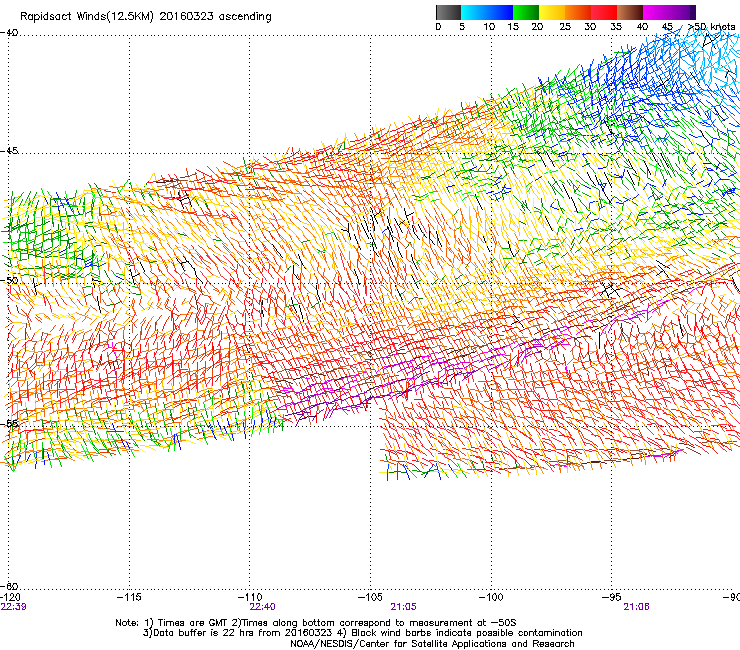Click the dark purple 45-50 knots legend swatch
740x650 pixels.
pyautogui.click(x=682, y=12)
